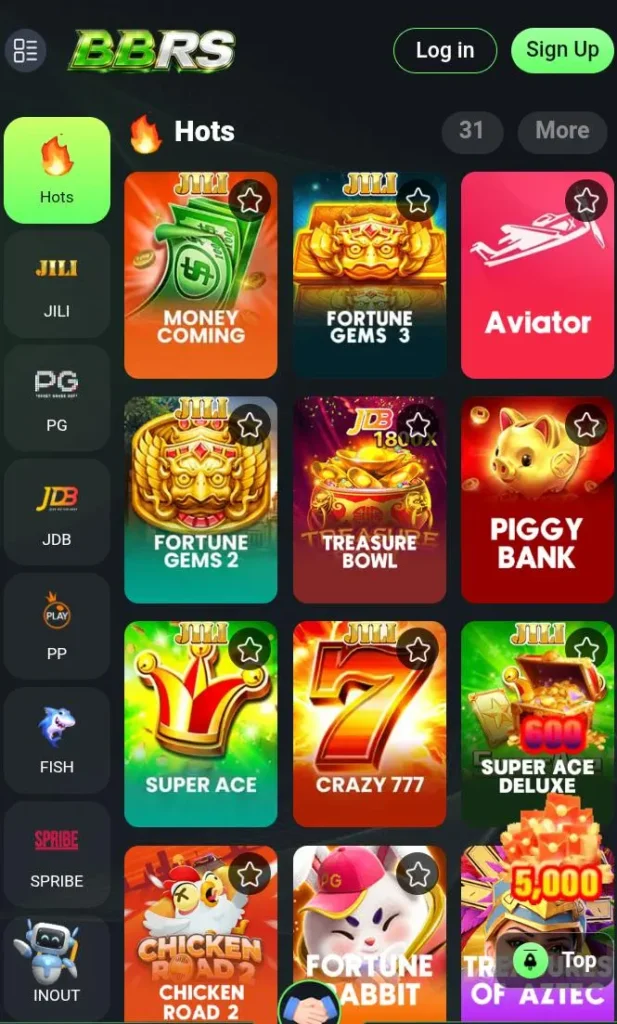Launch the Piggy Bank game thumbnail
The image size is (617, 1024).
[537, 500]
